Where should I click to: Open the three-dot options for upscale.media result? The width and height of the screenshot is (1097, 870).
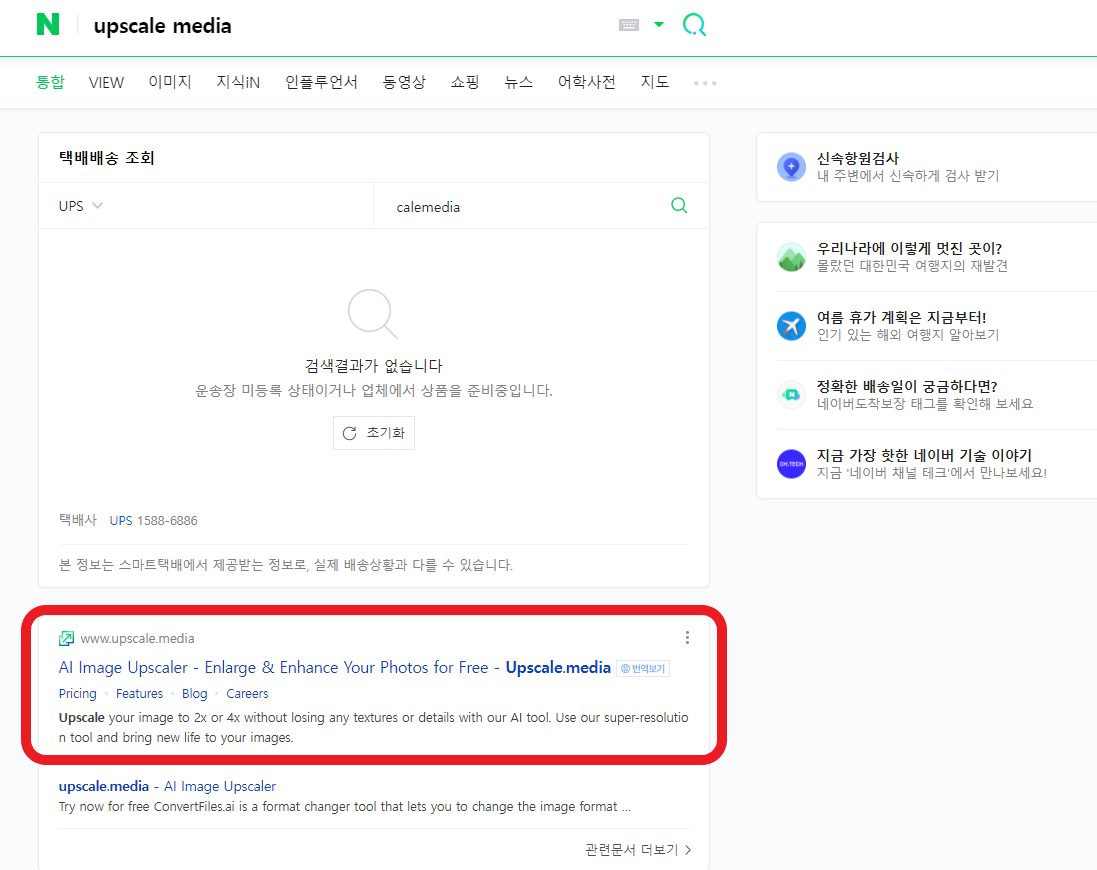coord(687,638)
